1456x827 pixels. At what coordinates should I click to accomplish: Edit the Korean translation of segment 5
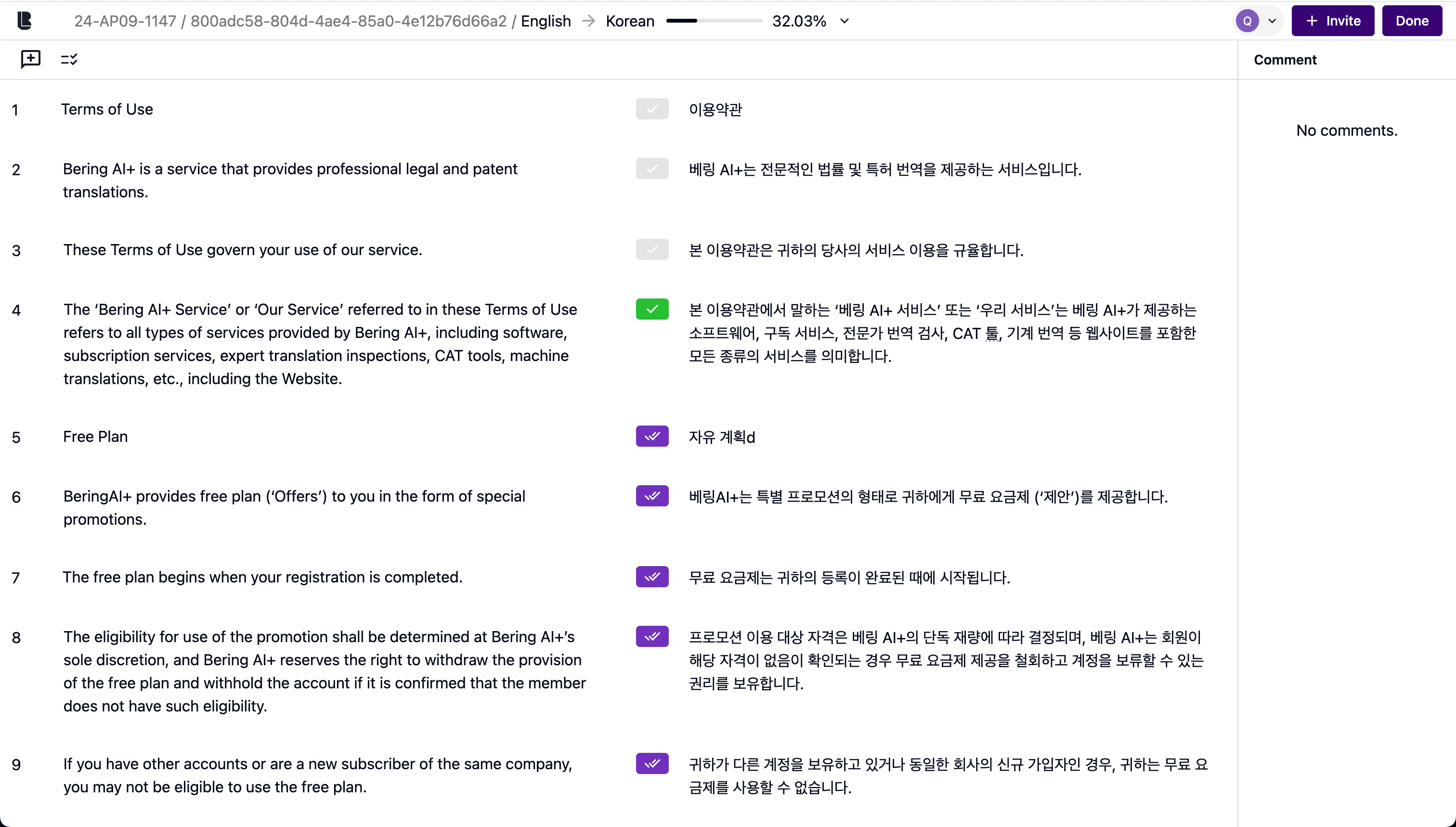point(721,437)
